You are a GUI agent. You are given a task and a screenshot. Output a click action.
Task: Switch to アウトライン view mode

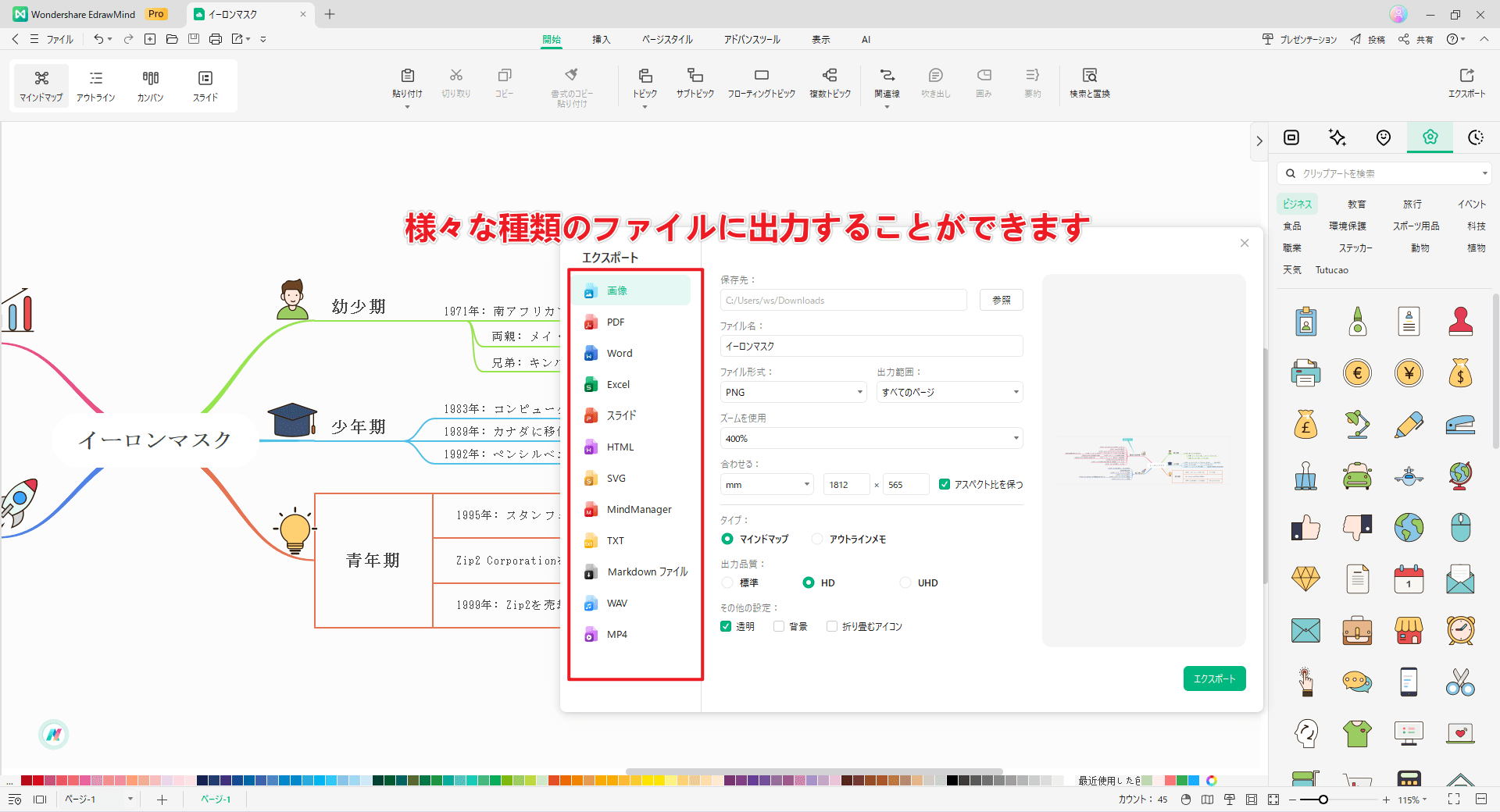(96, 86)
